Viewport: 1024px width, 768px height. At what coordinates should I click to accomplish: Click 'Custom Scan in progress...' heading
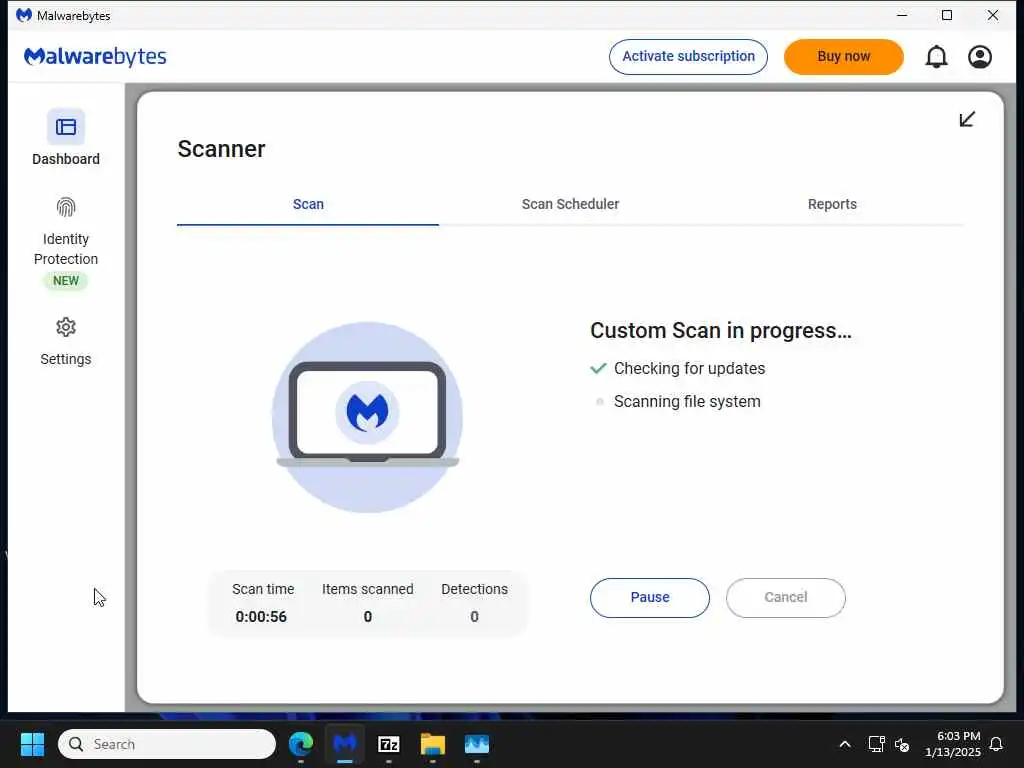click(x=721, y=330)
